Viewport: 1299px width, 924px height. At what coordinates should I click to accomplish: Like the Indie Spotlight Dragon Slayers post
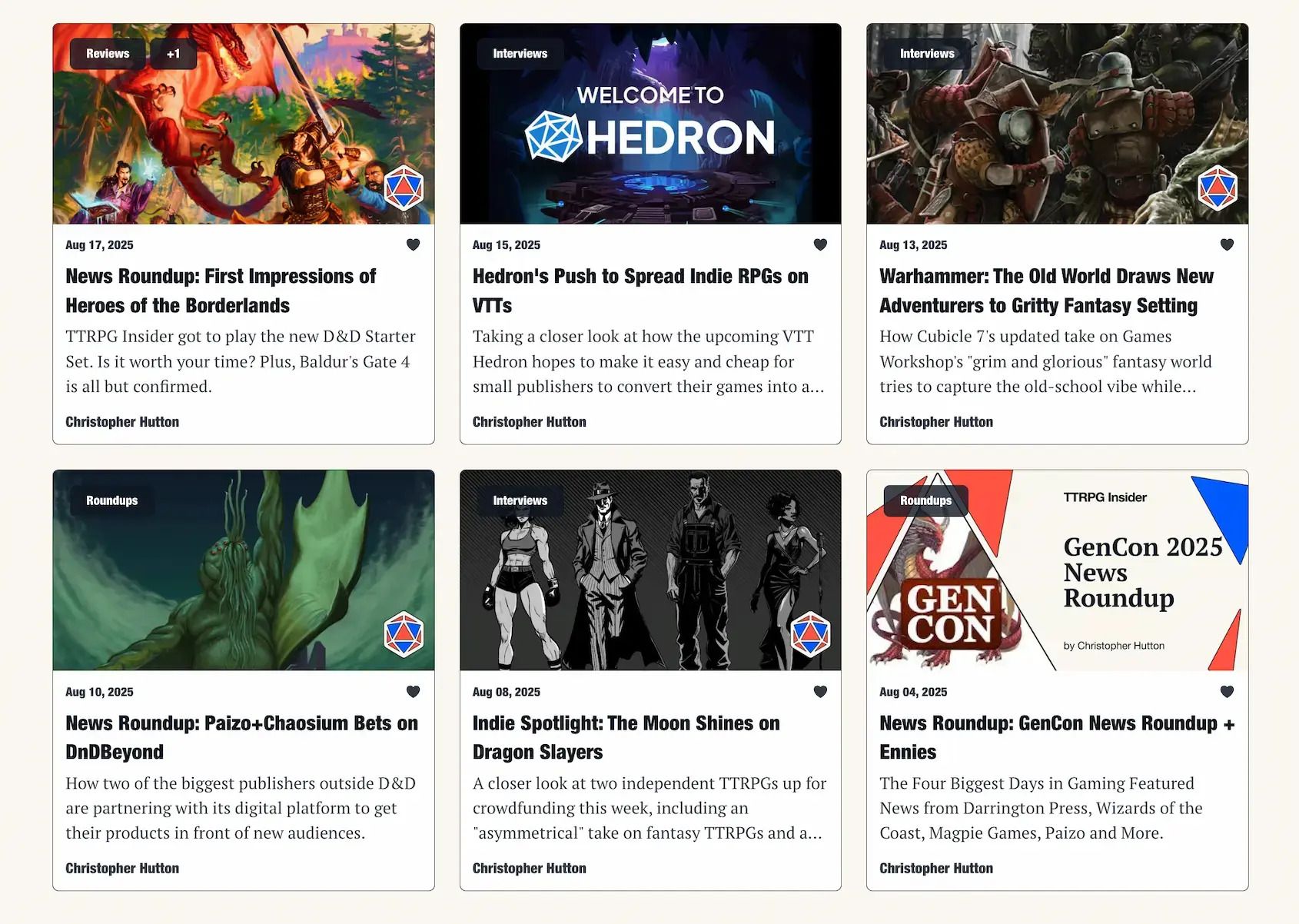click(820, 691)
